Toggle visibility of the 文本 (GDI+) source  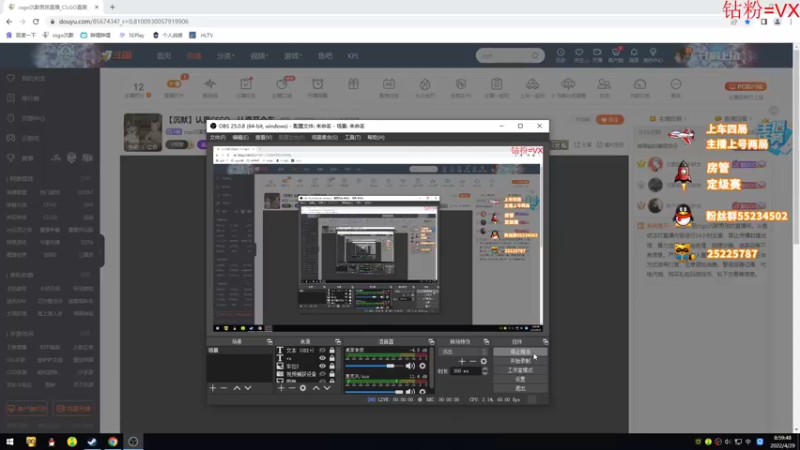click(322, 351)
